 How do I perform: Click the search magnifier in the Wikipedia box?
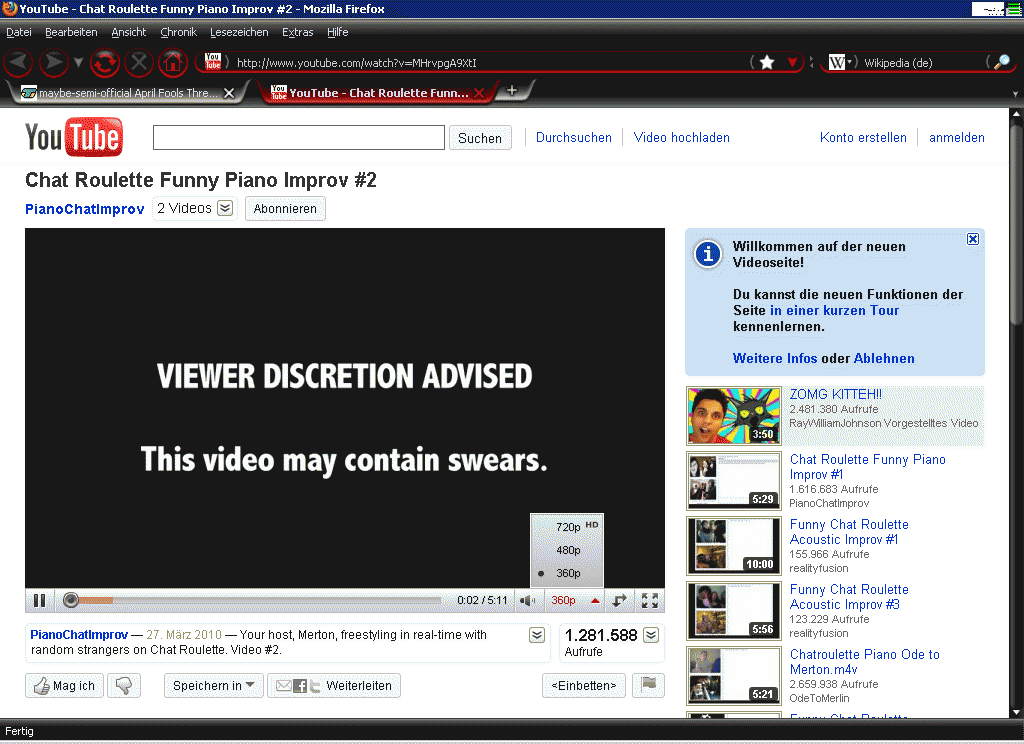(x=1001, y=63)
